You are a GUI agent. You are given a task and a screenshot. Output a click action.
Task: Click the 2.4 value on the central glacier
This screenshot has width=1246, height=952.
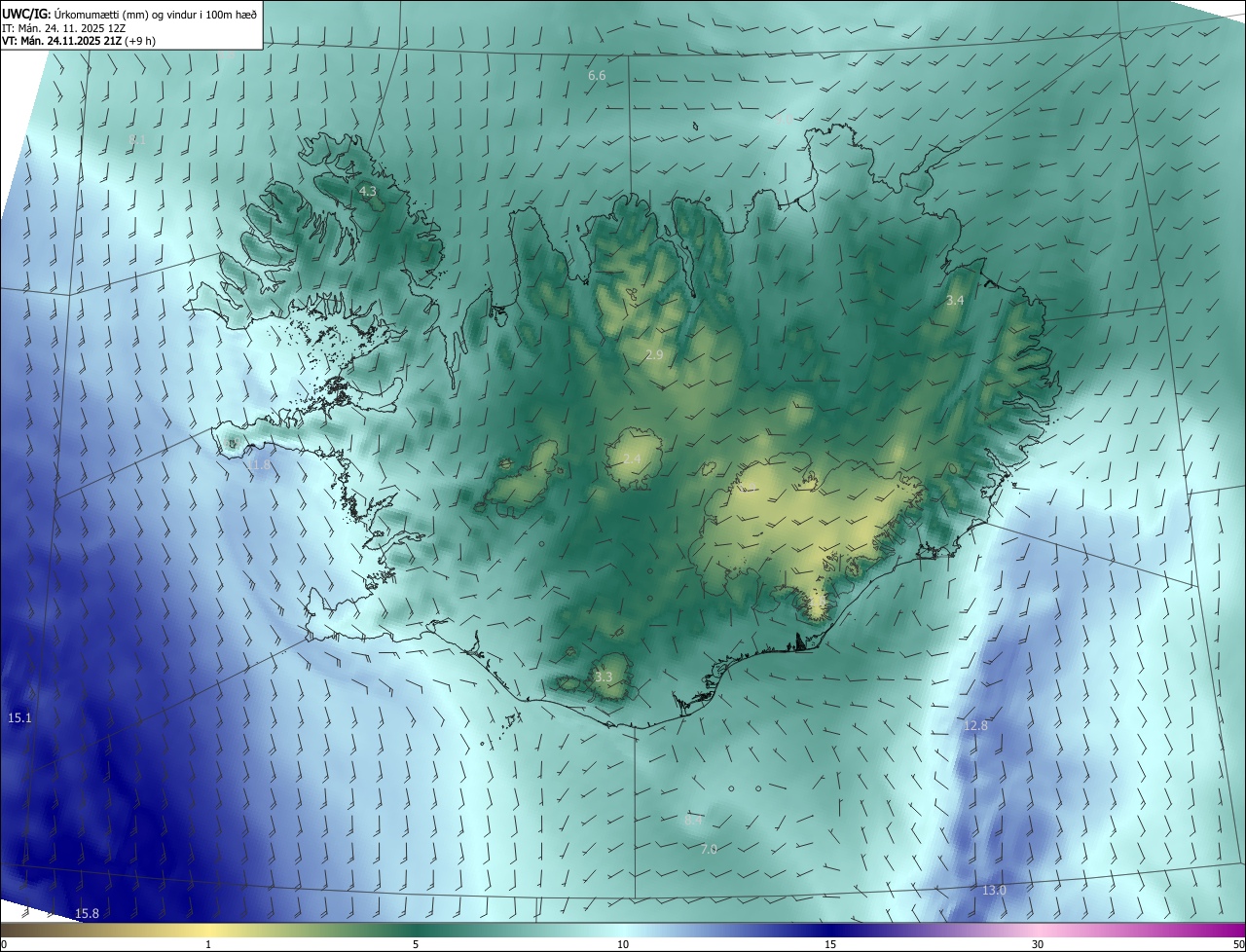[632, 458]
